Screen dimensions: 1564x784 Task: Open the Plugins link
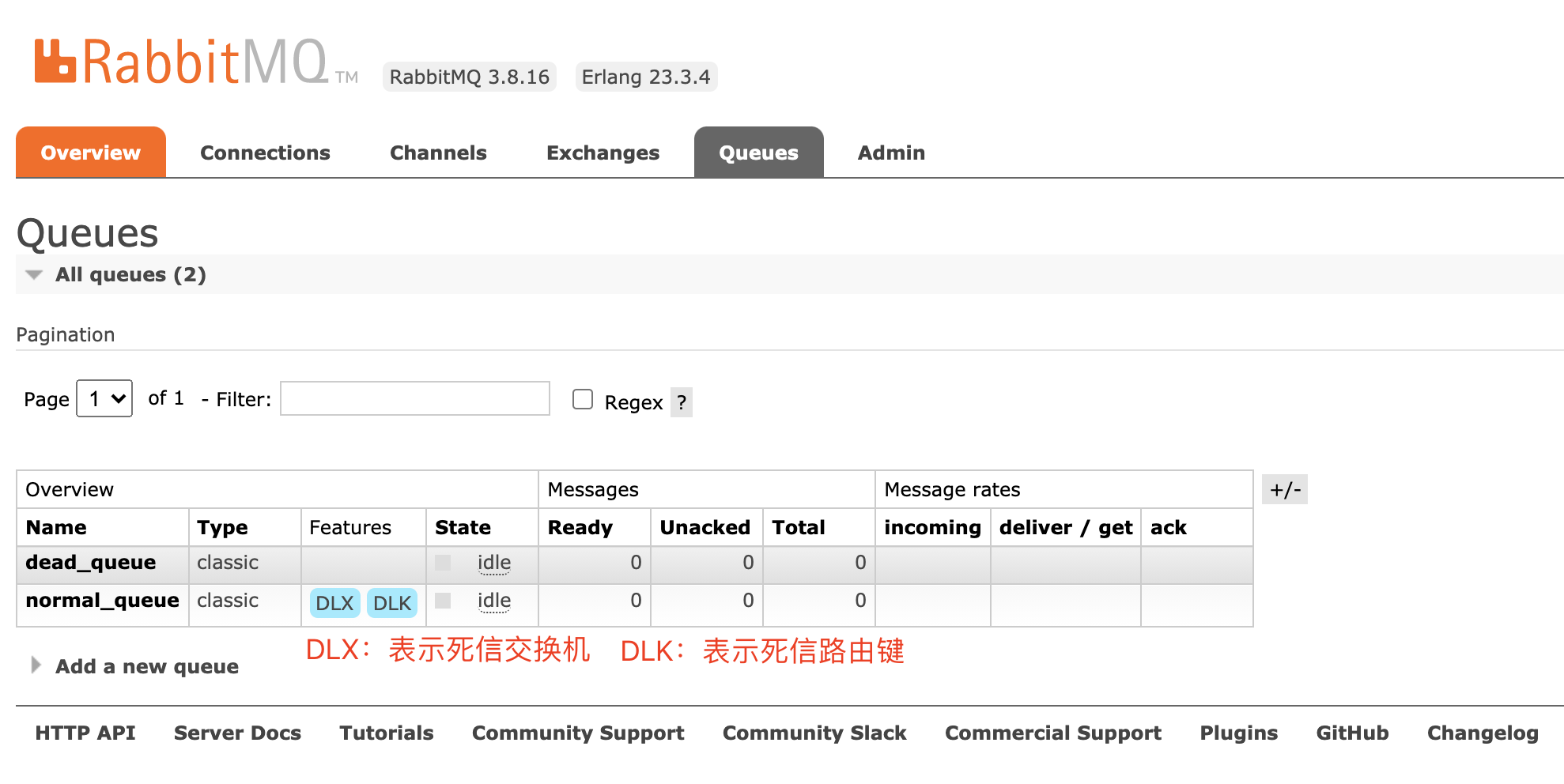(x=1239, y=733)
